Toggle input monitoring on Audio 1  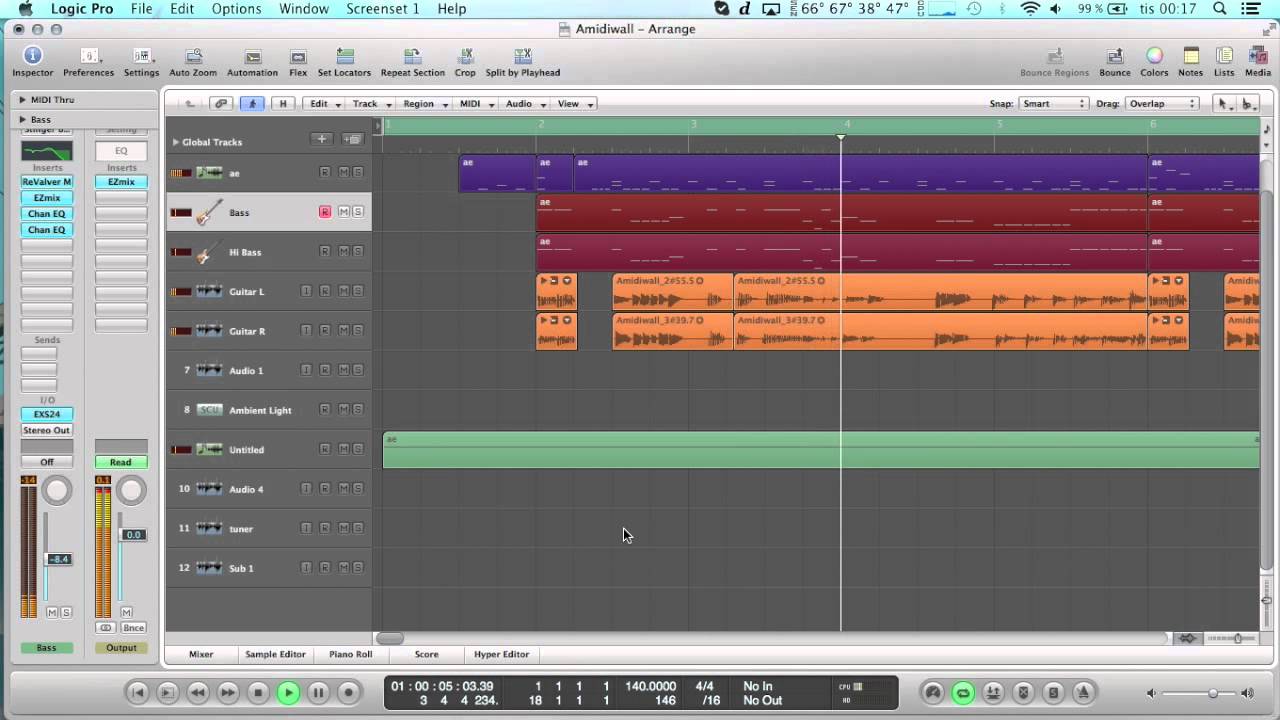[306, 370]
